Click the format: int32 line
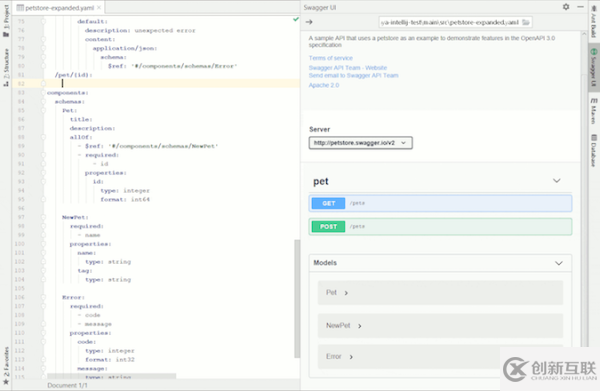600x391 pixels. coord(110,360)
